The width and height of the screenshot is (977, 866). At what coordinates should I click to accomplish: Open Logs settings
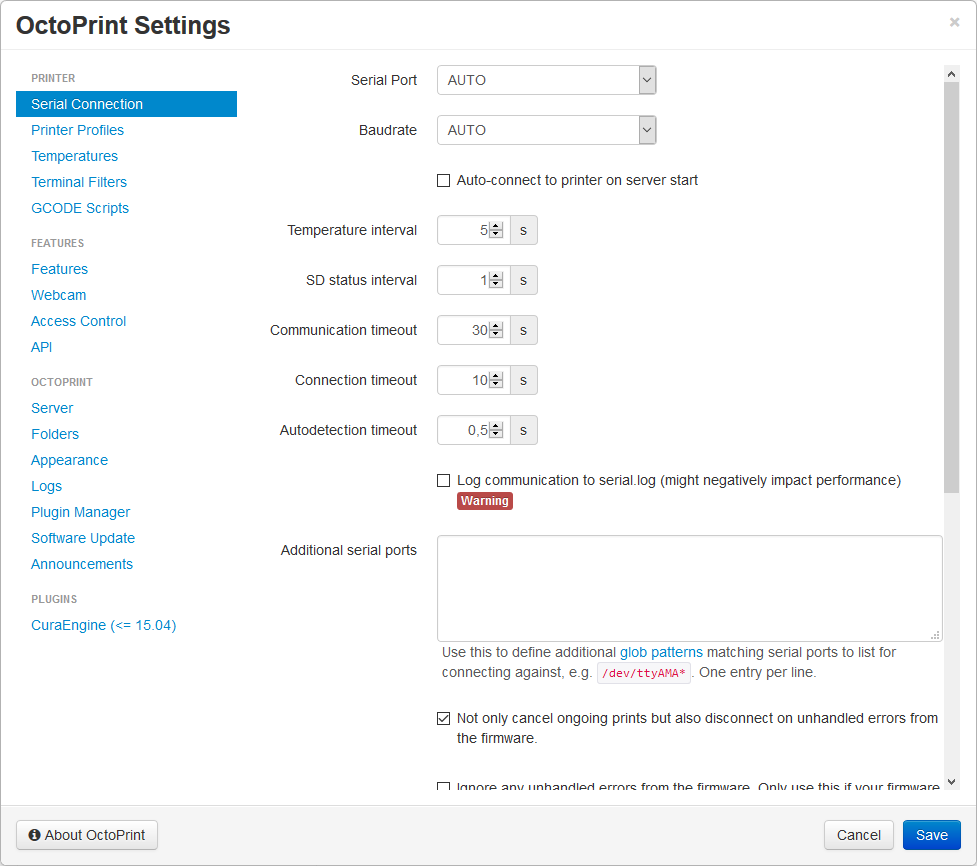pos(46,486)
